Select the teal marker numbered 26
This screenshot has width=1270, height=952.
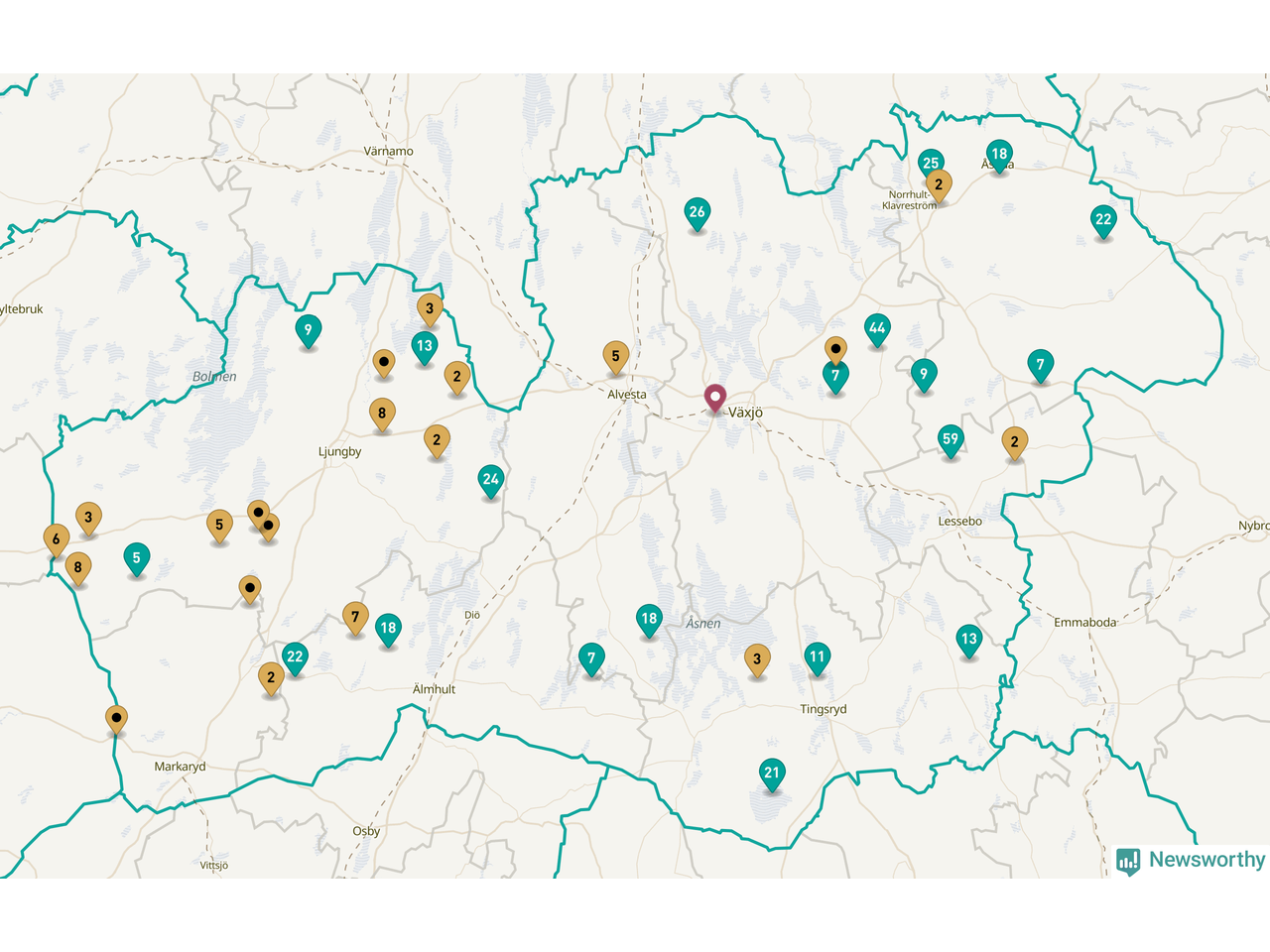(x=697, y=212)
